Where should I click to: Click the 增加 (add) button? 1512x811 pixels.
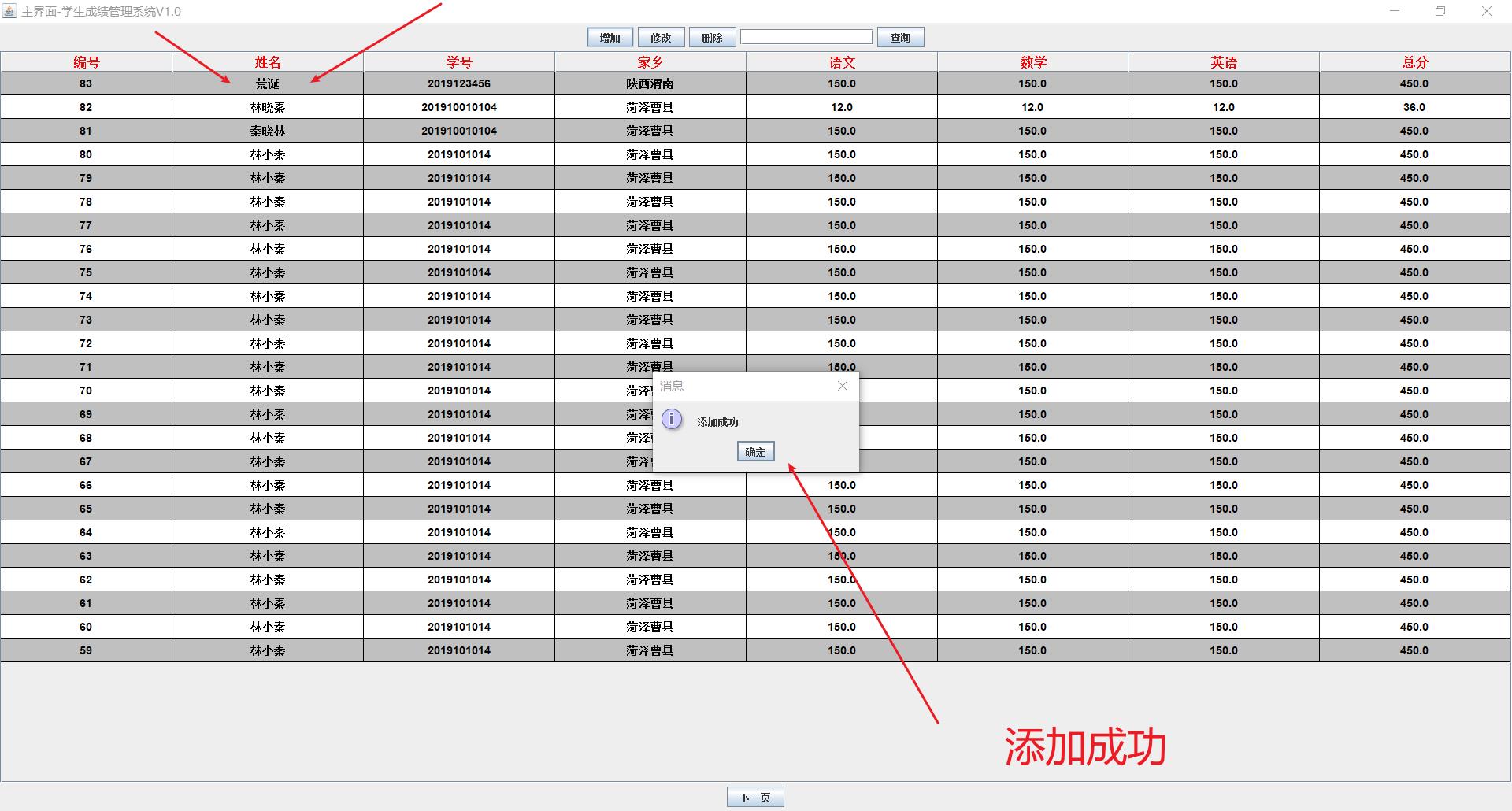610,38
